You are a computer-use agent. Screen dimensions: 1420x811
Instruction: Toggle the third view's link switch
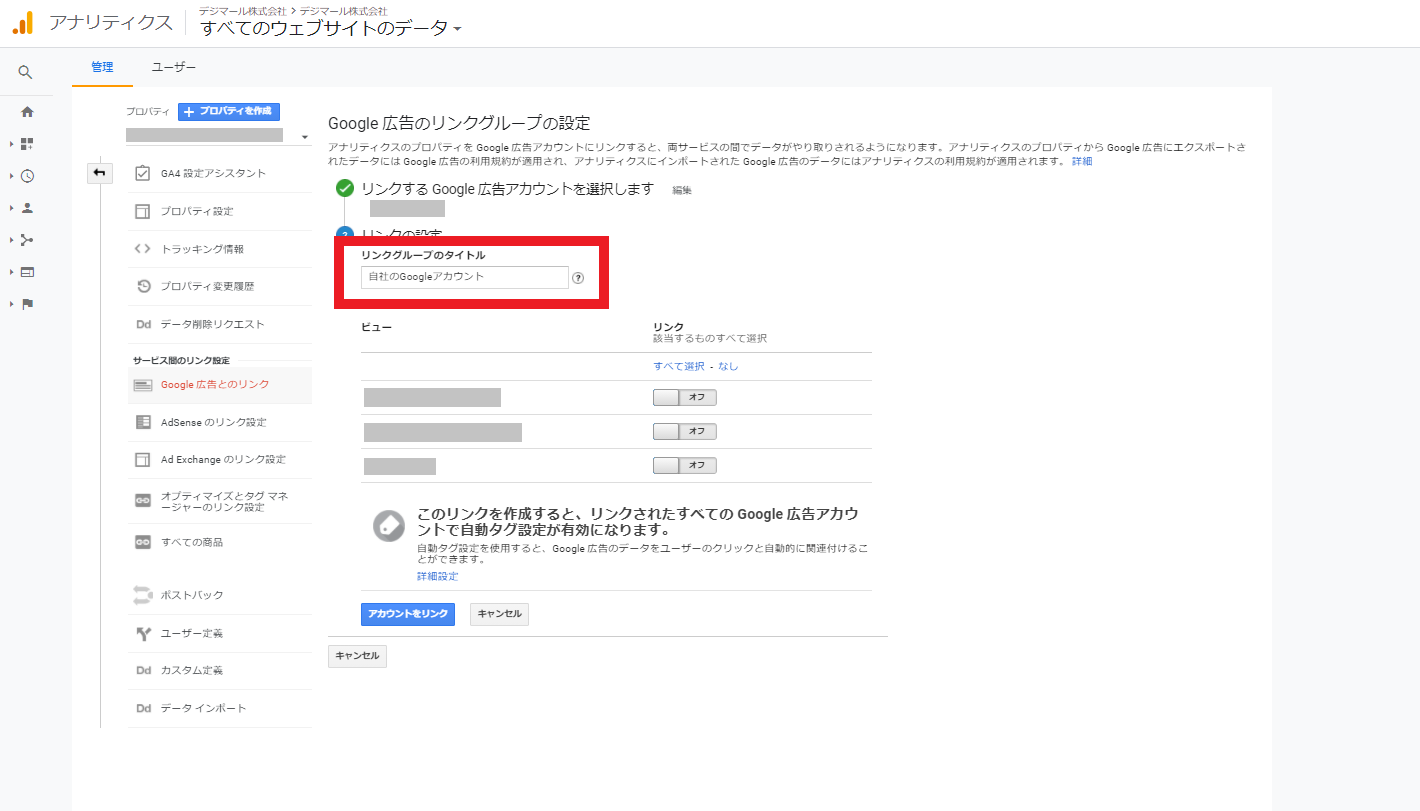point(685,465)
